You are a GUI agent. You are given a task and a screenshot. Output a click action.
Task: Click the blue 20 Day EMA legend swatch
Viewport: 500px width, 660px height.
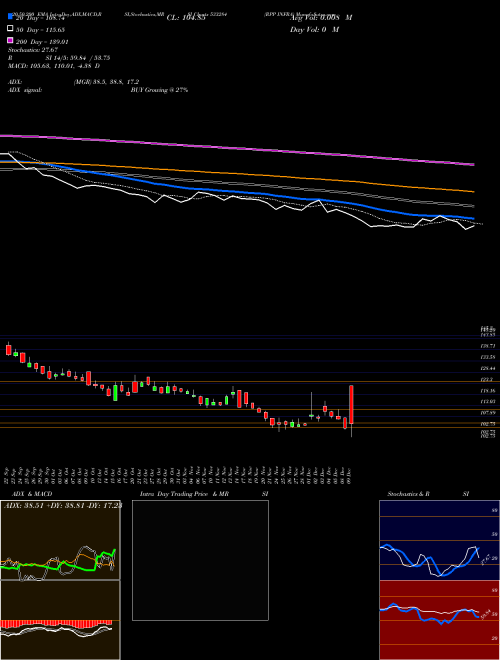(x=10, y=17)
